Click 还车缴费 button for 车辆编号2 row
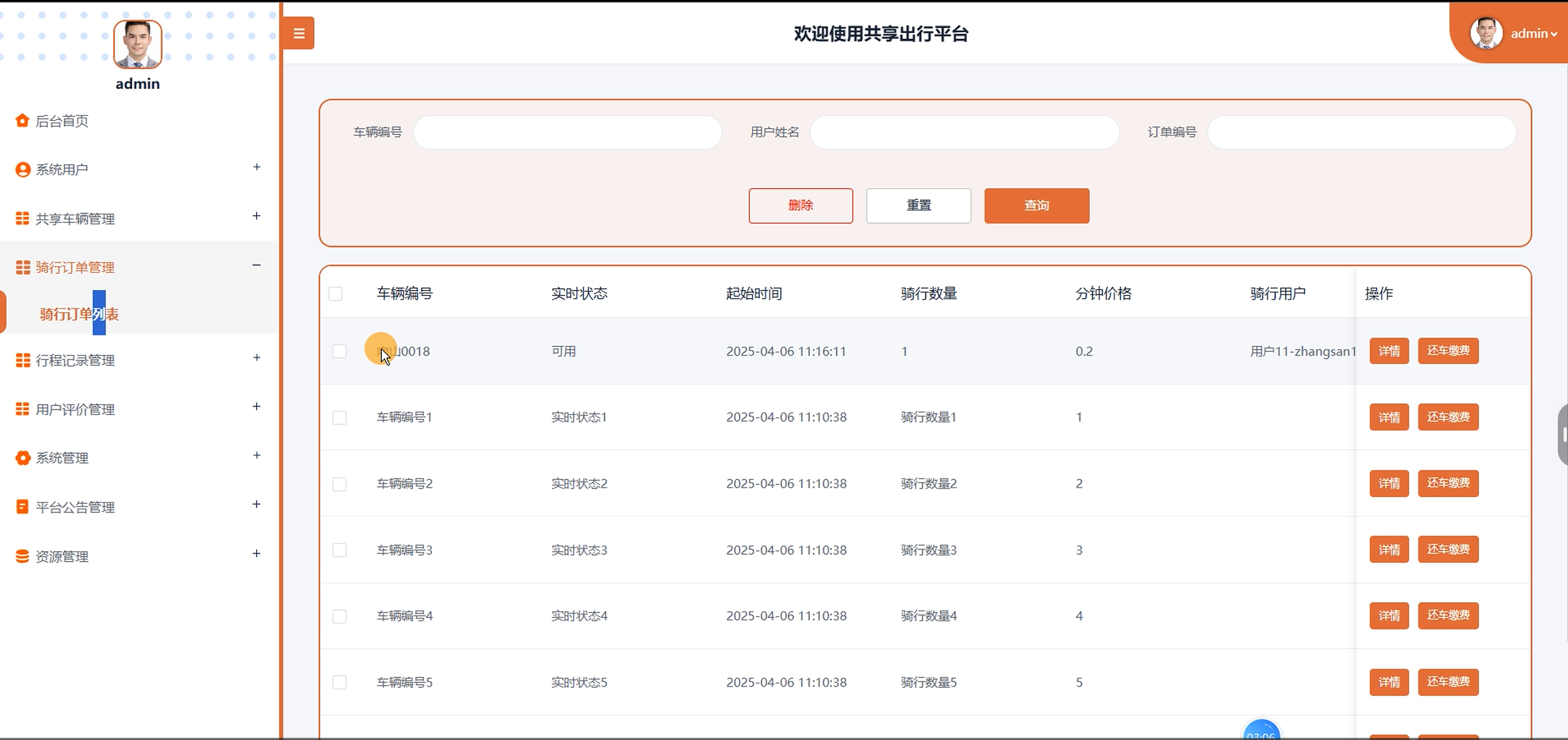 (1448, 483)
